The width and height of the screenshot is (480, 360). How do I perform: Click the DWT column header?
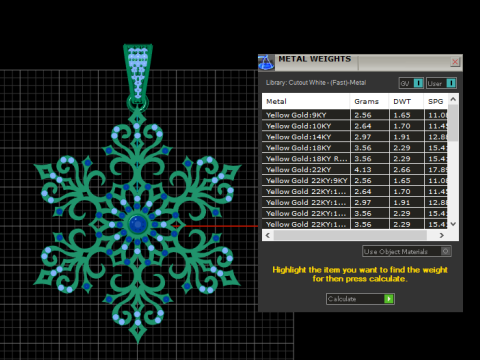click(x=406, y=101)
